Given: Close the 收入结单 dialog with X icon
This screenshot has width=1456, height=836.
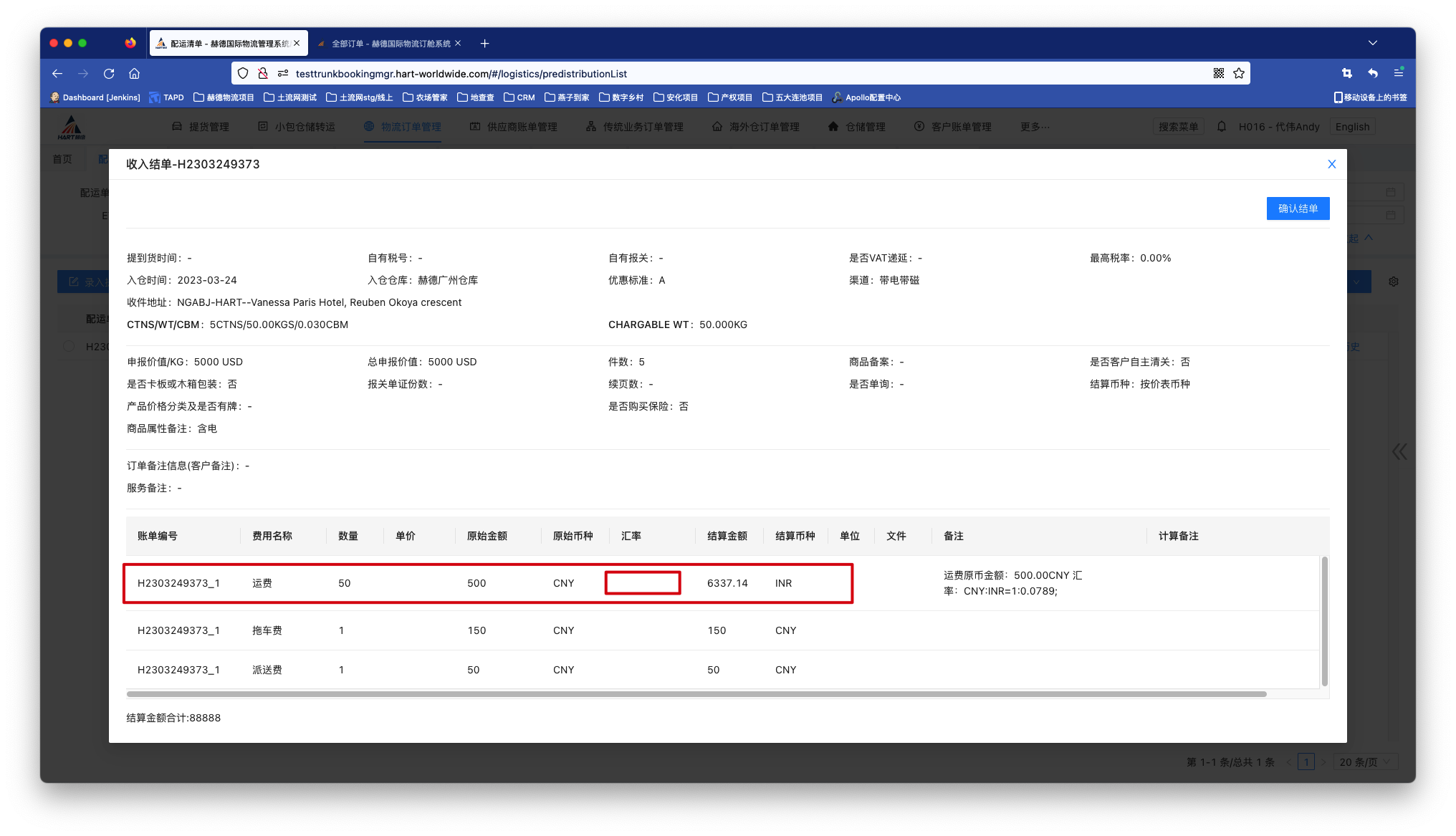Looking at the screenshot, I should [1331, 164].
